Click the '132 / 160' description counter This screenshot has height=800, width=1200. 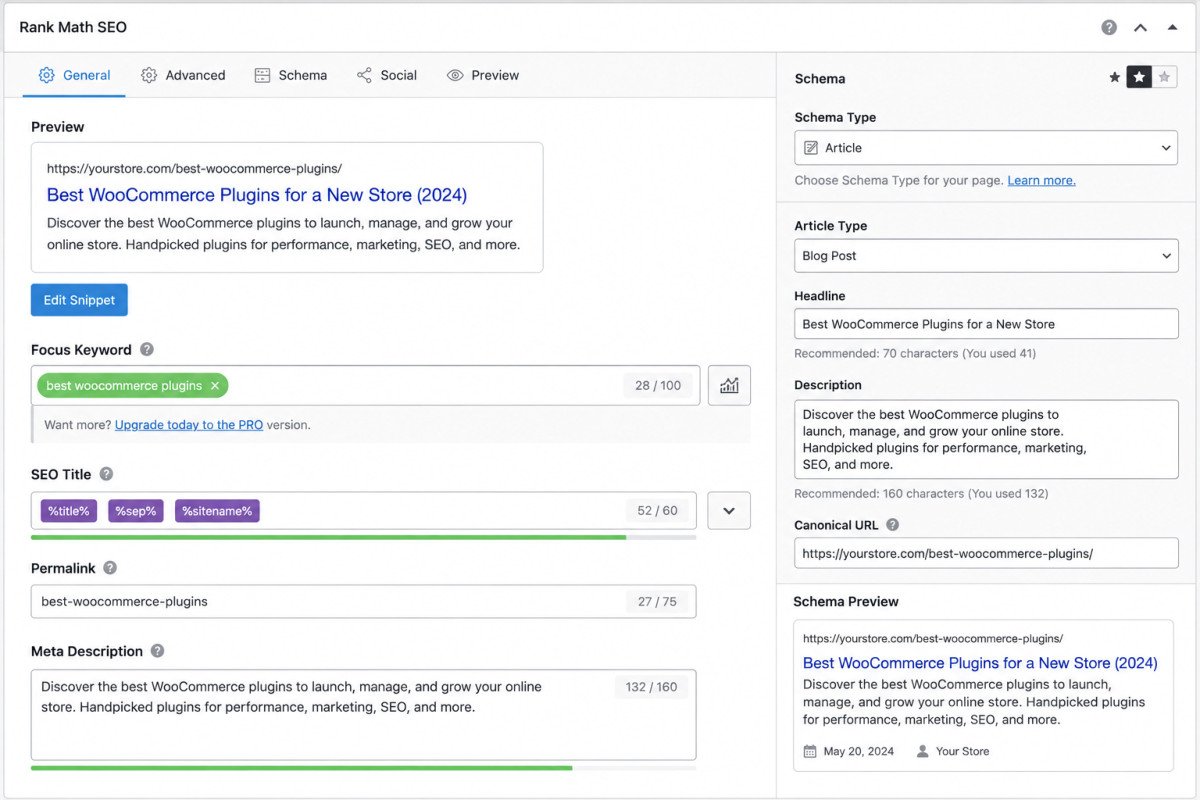point(651,687)
